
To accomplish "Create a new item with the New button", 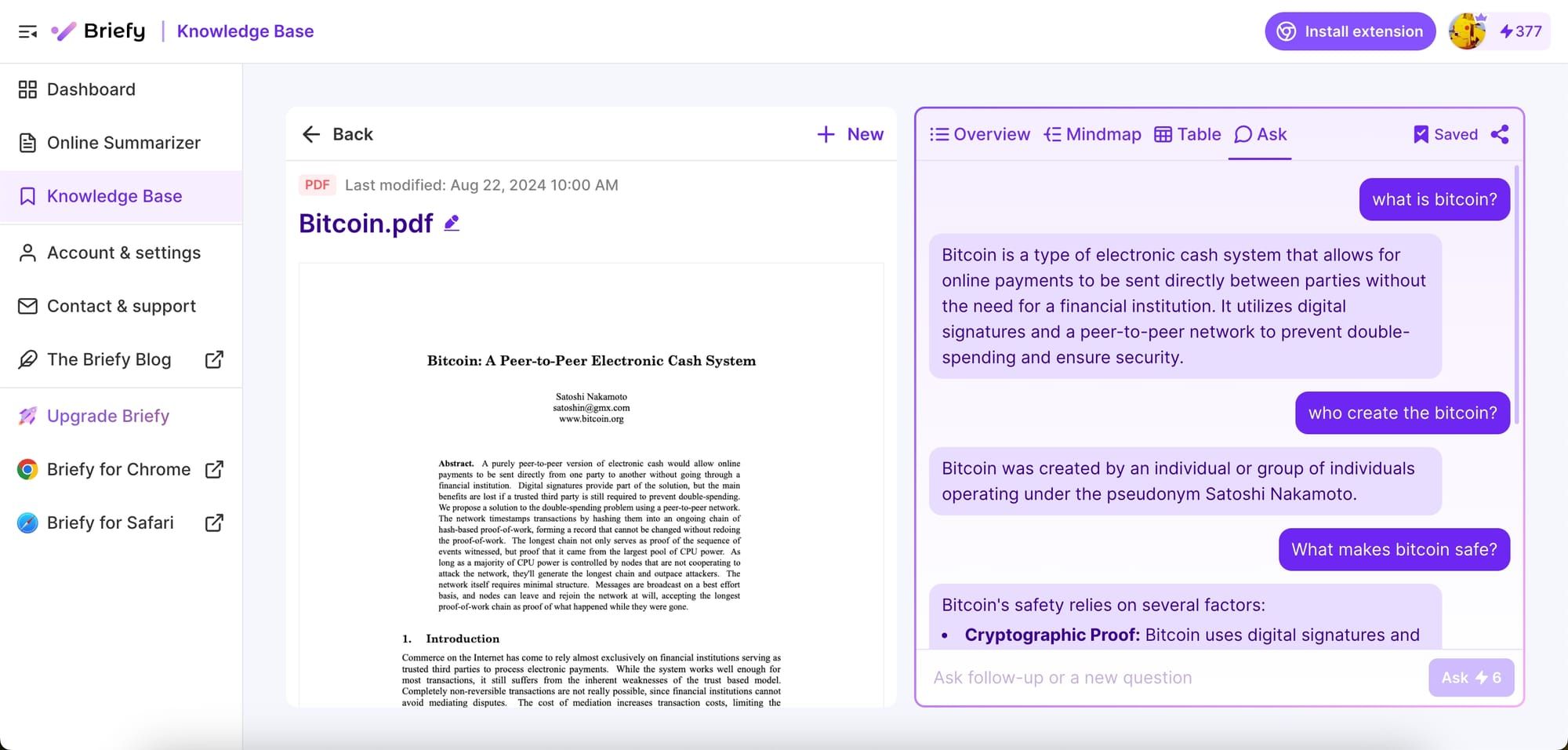I will coord(851,134).
